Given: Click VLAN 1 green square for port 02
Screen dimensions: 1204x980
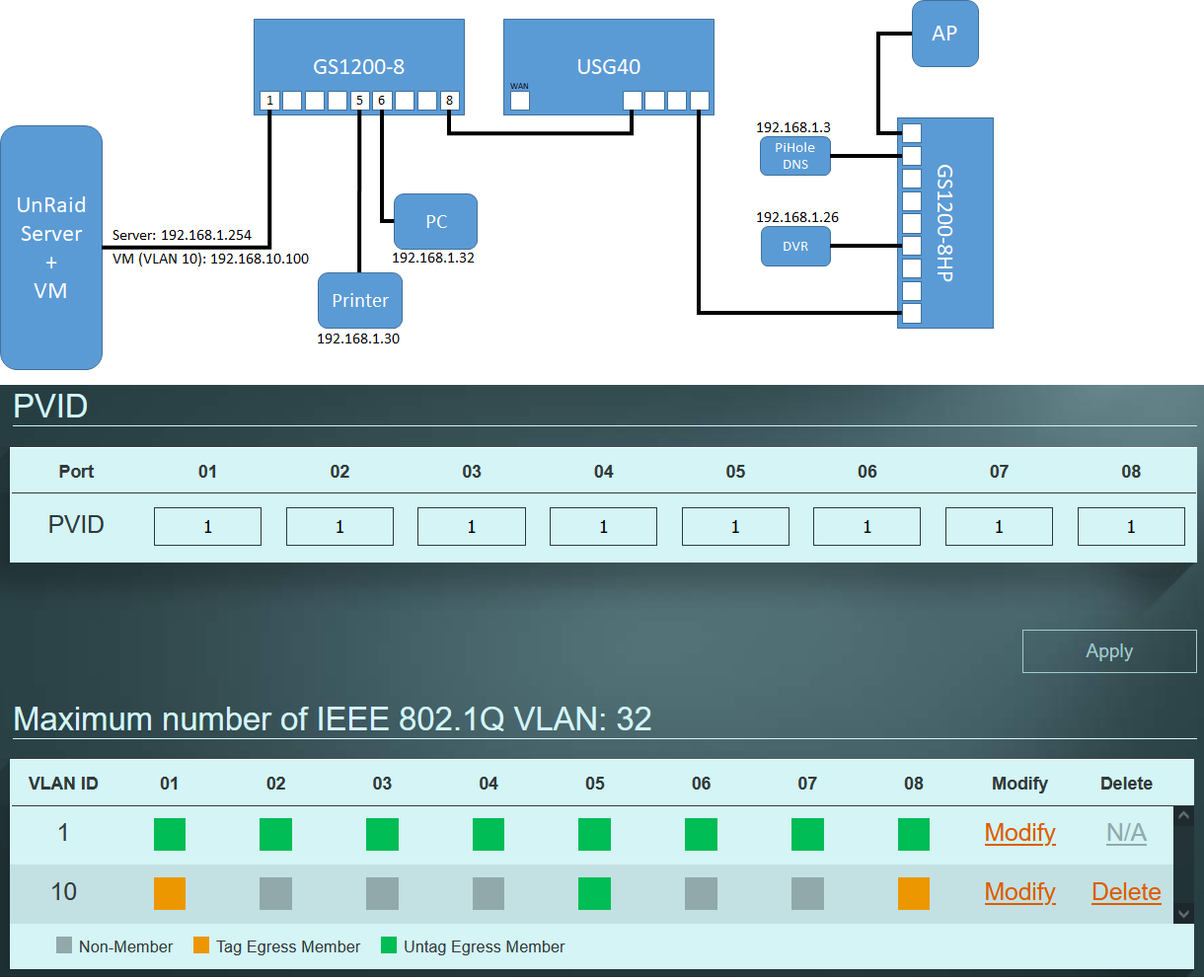Looking at the screenshot, I should click(275, 834).
